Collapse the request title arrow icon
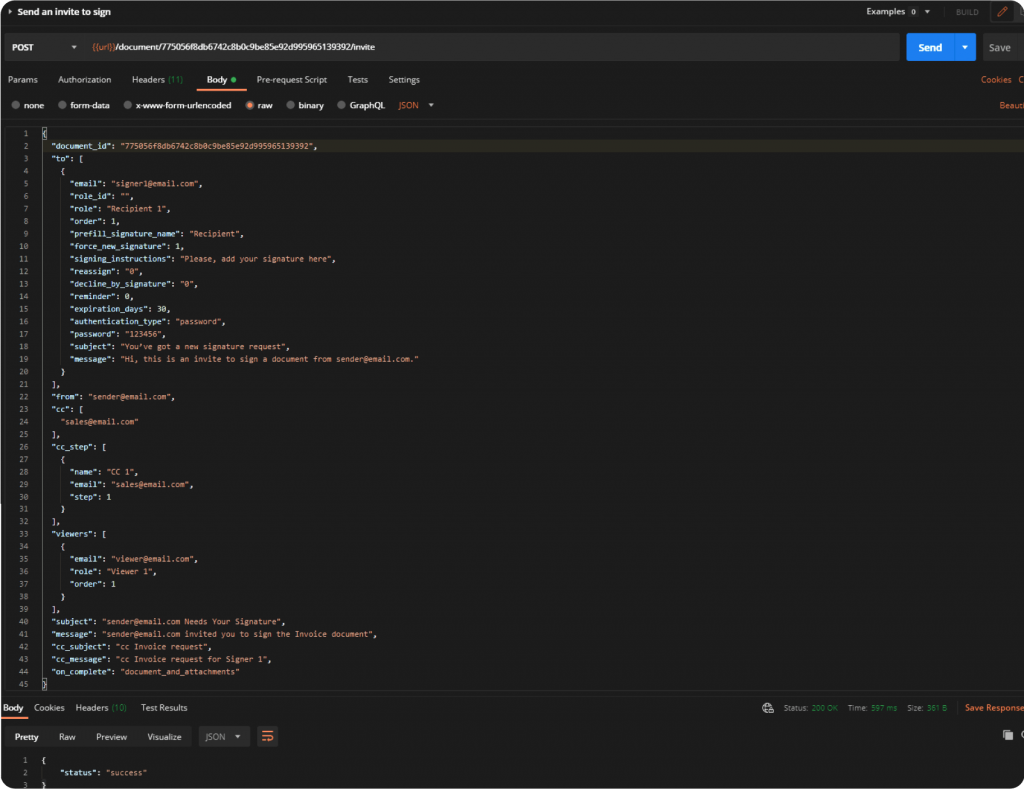1024x789 pixels. coord(10,12)
